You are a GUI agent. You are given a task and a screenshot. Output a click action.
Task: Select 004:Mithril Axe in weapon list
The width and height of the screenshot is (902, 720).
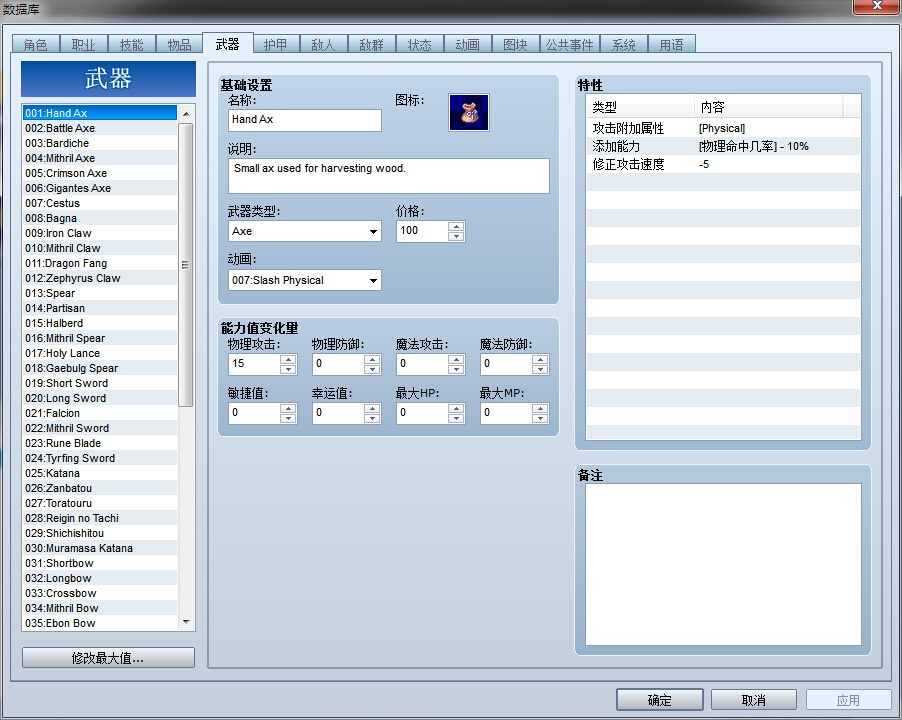coord(100,158)
